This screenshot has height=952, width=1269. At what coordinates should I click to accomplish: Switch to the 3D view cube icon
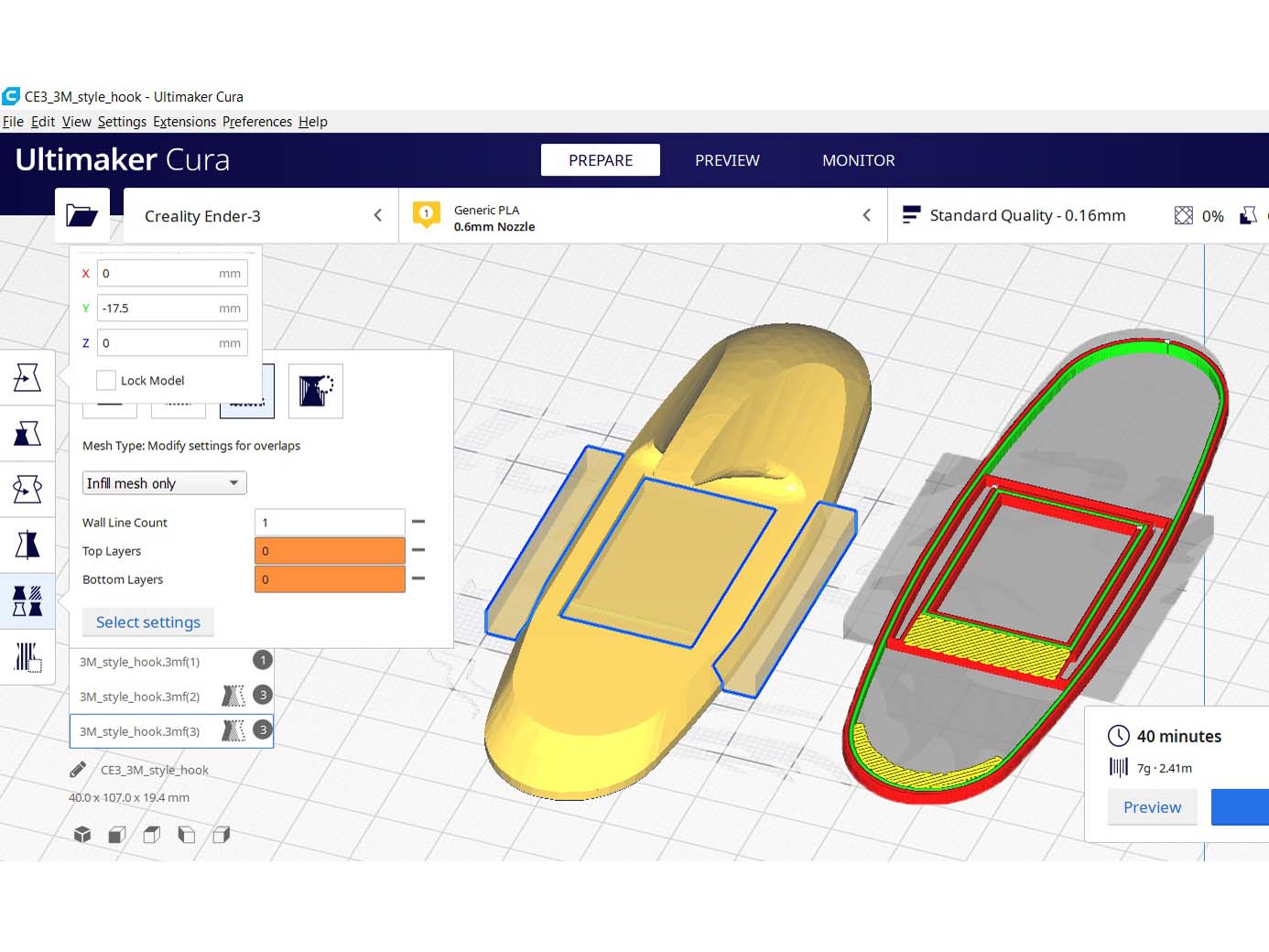click(82, 834)
